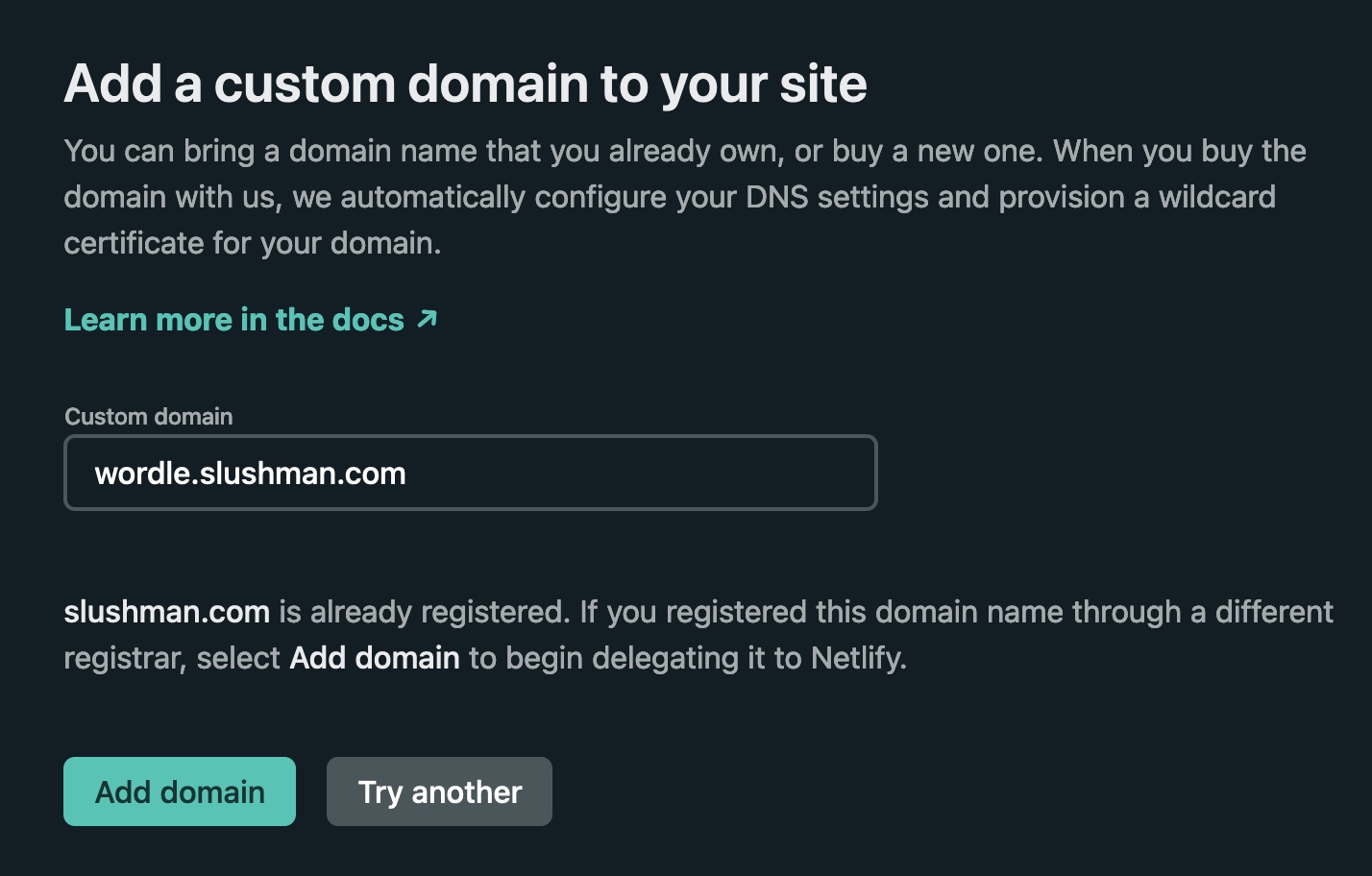
Task: Click the word Netlify ending the message
Action: click(857, 658)
